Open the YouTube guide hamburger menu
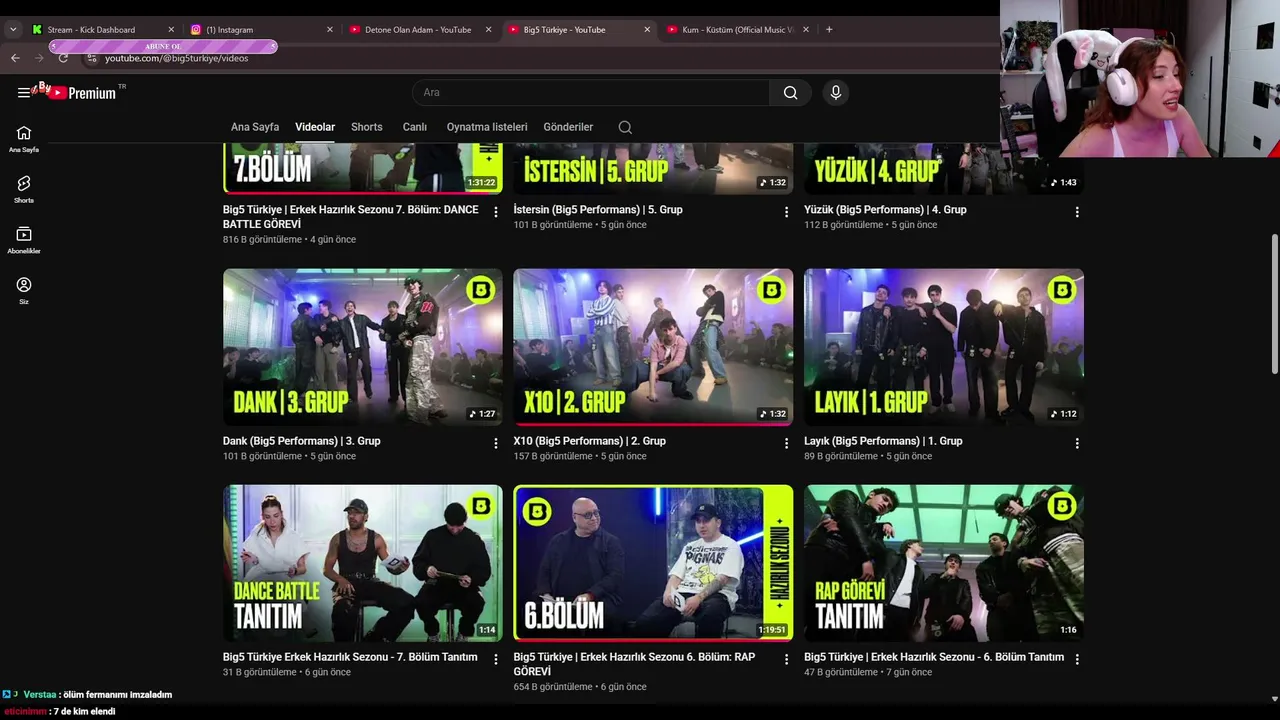Image resolution: width=1280 pixels, height=720 pixels. (x=23, y=93)
